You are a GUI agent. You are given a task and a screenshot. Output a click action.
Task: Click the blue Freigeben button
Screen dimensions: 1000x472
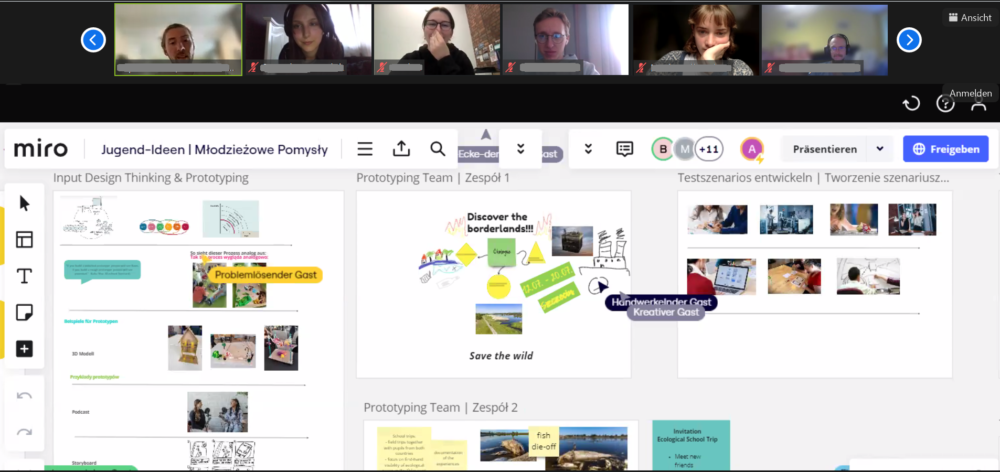pyautogui.click(x=945, y=149)
